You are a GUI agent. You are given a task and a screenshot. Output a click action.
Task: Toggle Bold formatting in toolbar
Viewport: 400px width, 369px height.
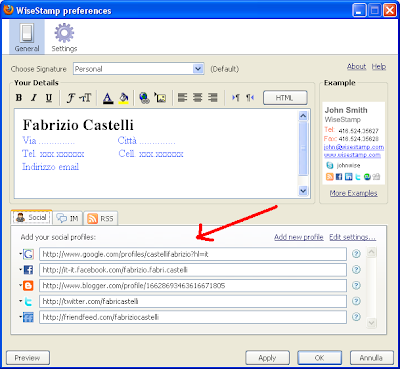[x=19, y=98]
